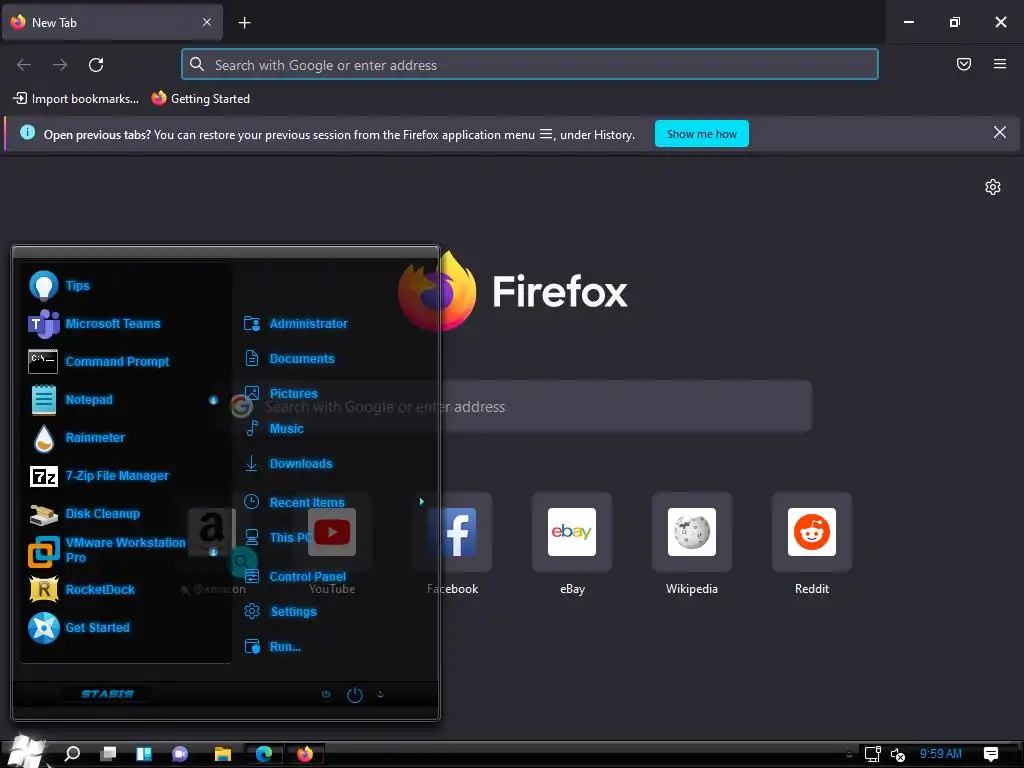Open Get Started app
Screen dimensions: 1024x768
[80, 628]
